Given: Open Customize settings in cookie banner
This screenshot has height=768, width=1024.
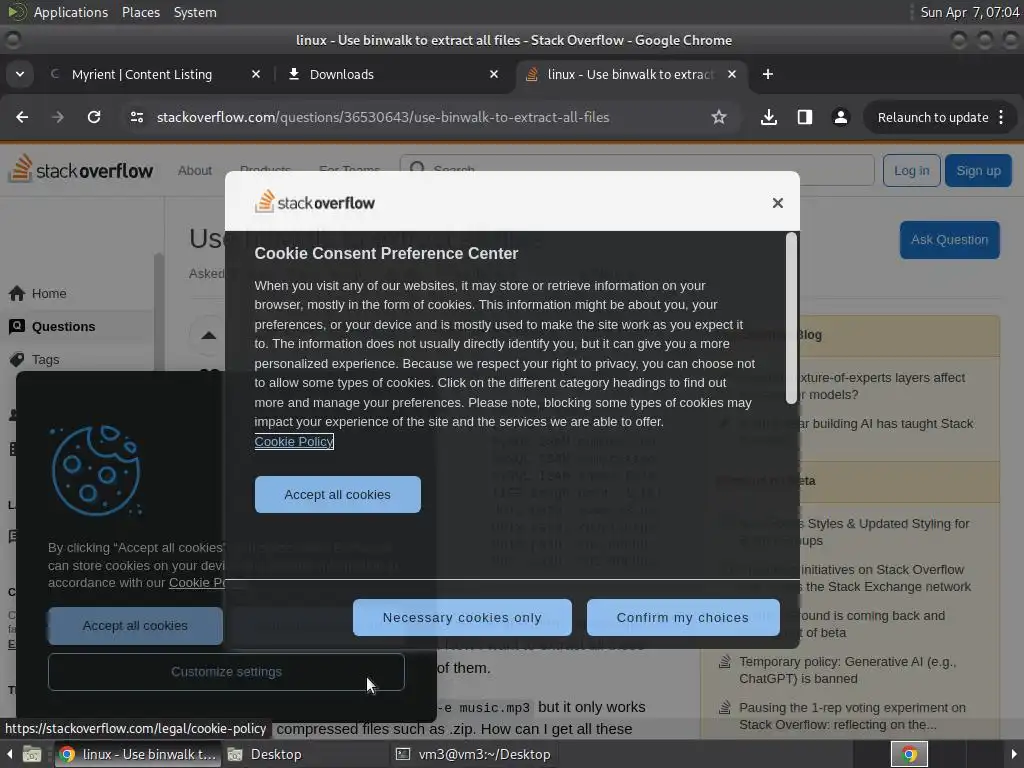Looking at the screenshot, I should pos(226,672).
